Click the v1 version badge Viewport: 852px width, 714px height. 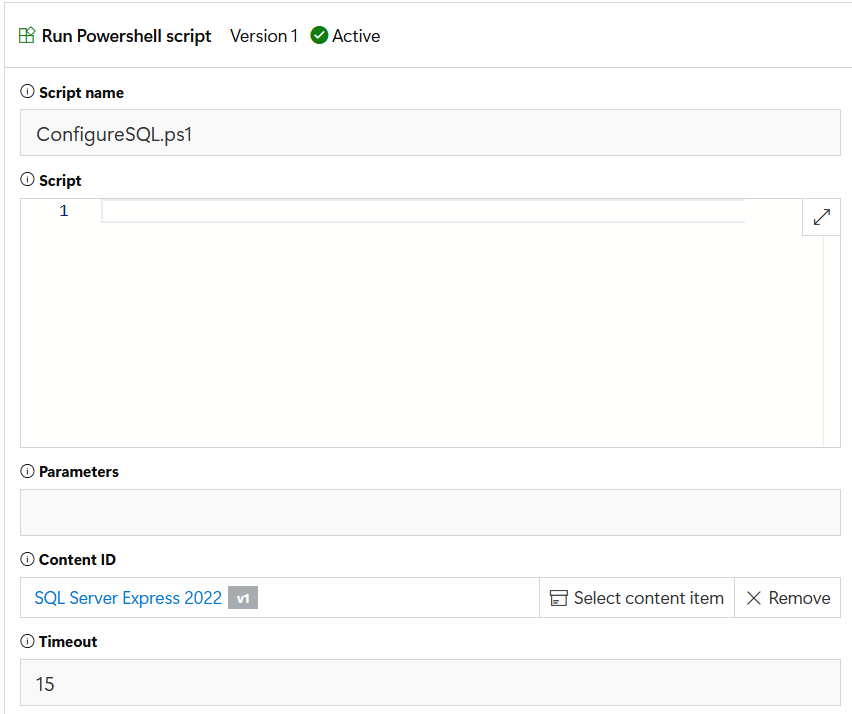tap(243, 598)
